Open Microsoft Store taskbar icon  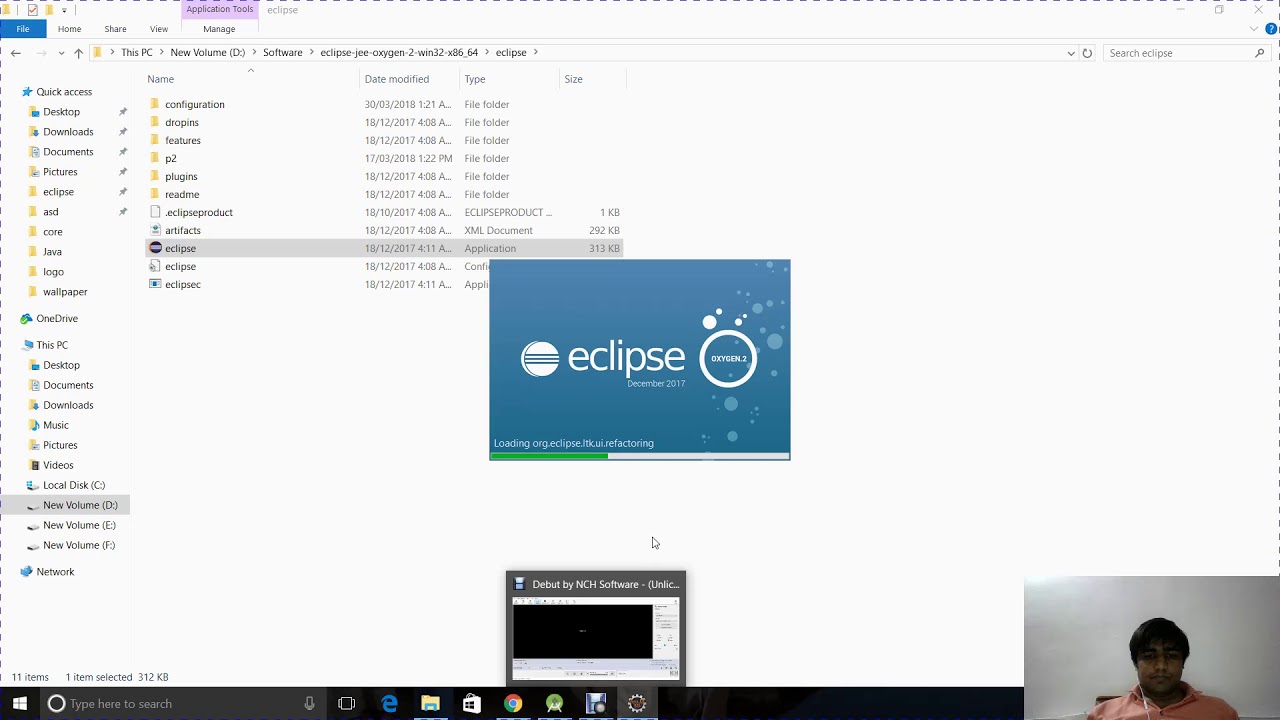(471, 704)
